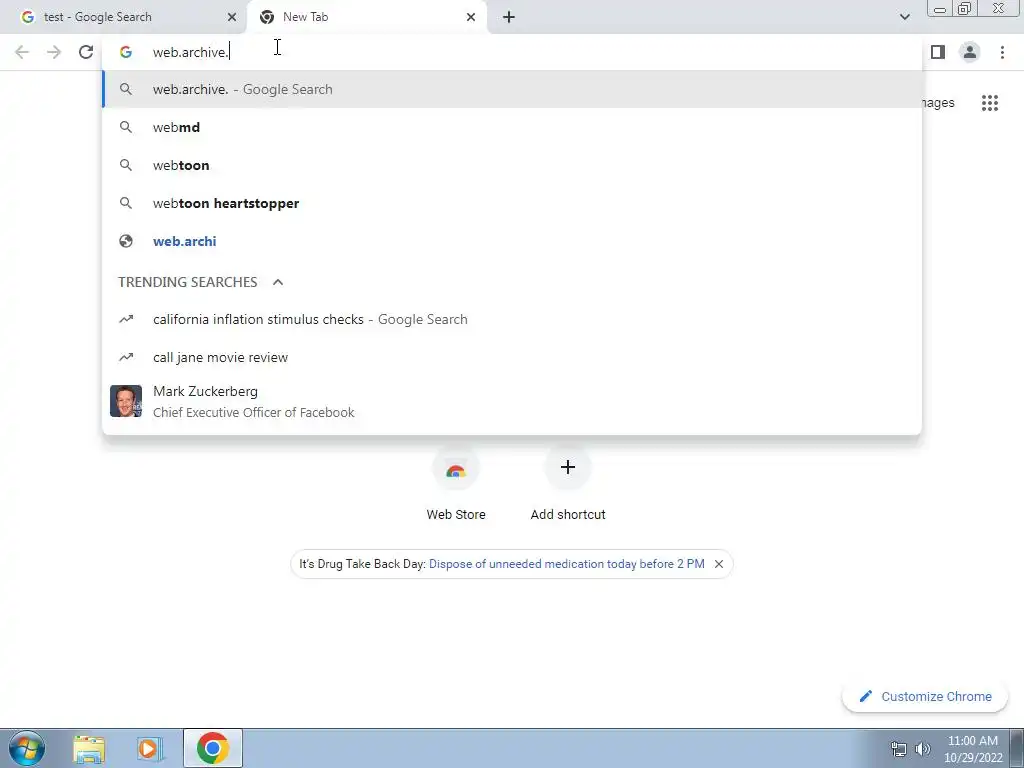Go back using the back arrow

click(x=22, y=52)
